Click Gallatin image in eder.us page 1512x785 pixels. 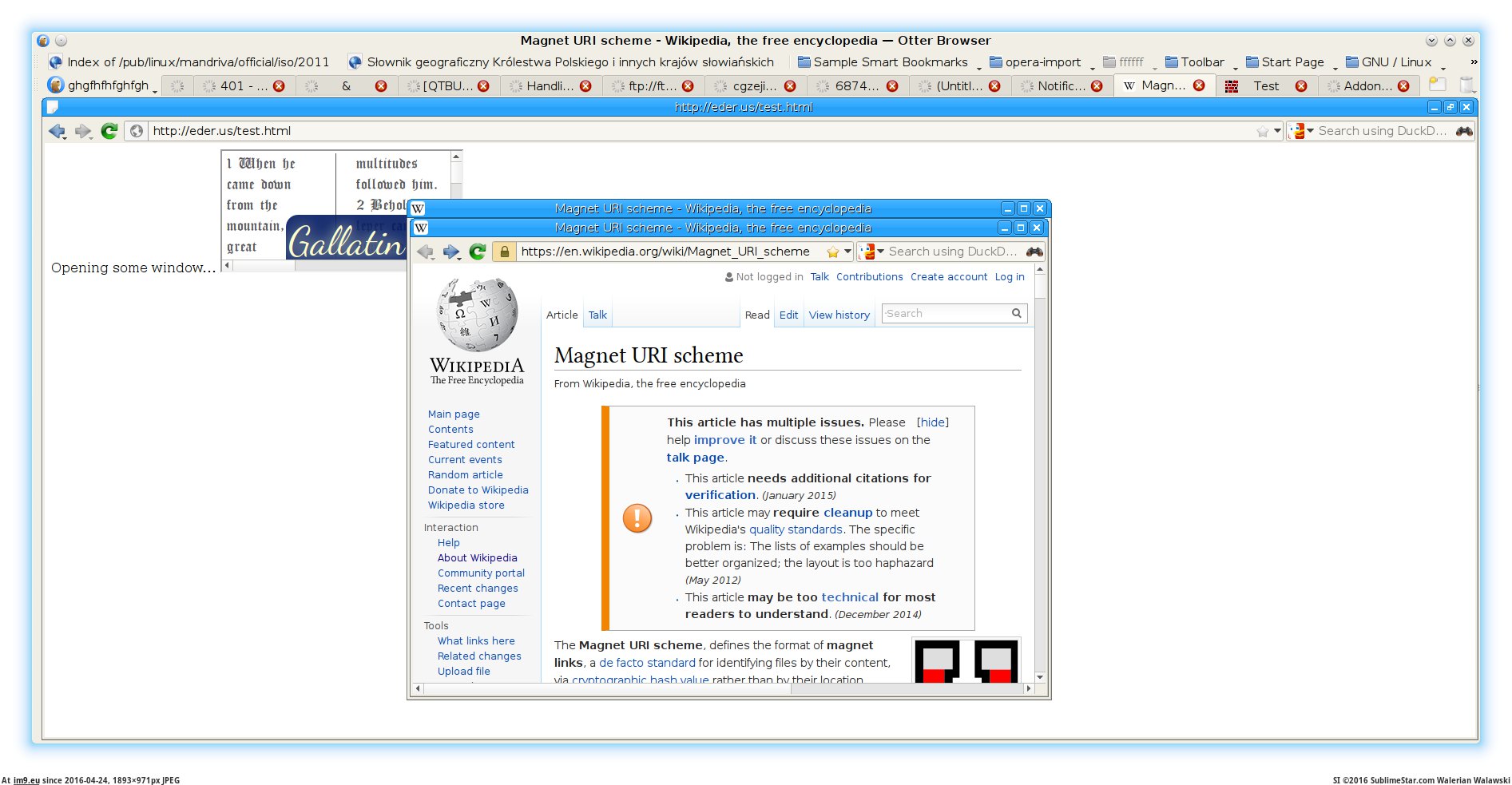click(x=346, y=237)
